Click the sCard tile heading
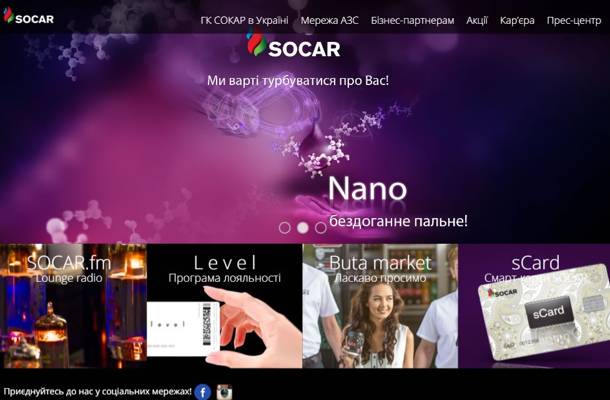The width and height of the screenshot is (610, 400). tap(535, 263)
